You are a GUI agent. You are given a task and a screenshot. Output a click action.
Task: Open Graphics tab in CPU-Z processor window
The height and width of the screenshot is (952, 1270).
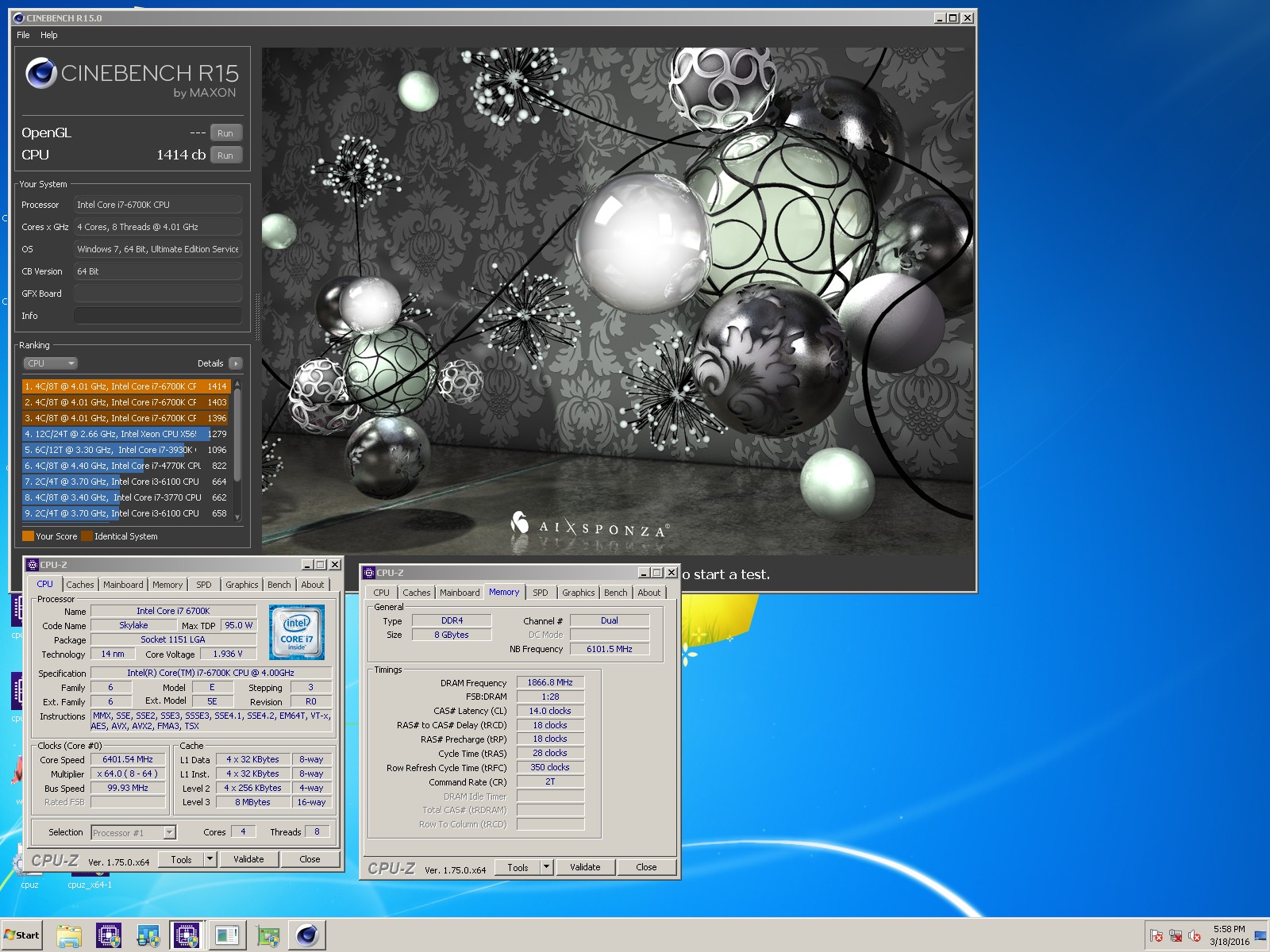242,585
